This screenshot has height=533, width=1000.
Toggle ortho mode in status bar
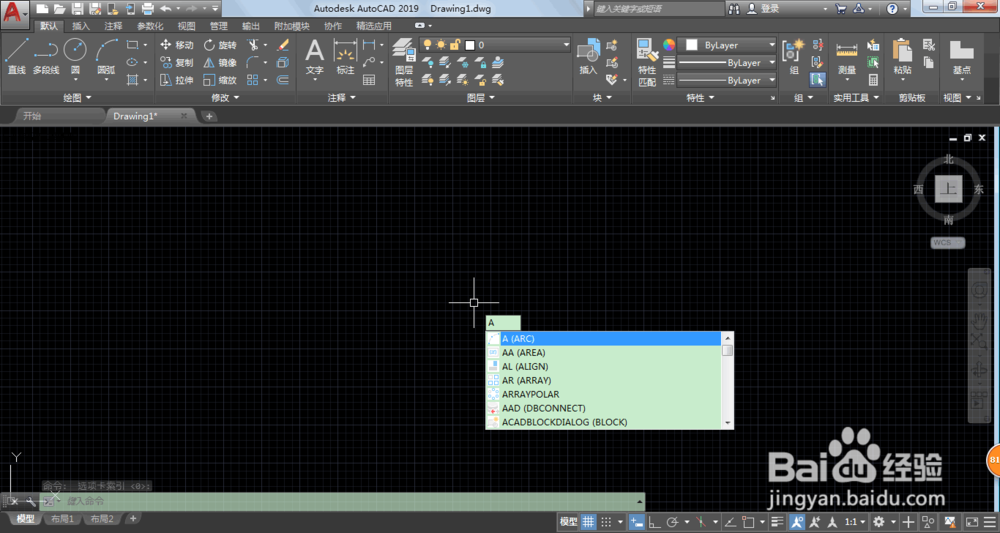coord(654,522)
